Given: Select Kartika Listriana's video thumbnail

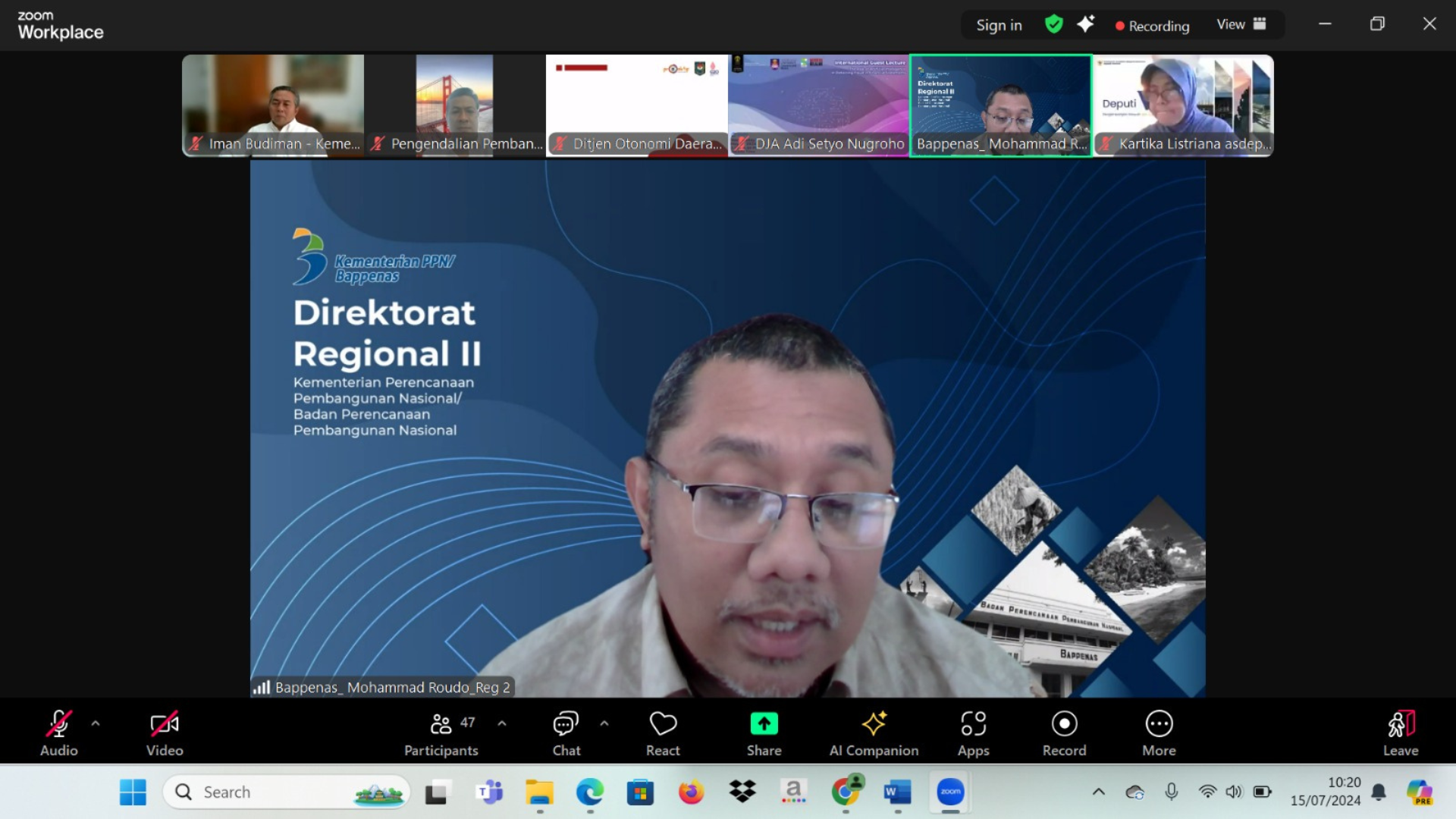Looking at the screenshot, I should point(1183,105).
